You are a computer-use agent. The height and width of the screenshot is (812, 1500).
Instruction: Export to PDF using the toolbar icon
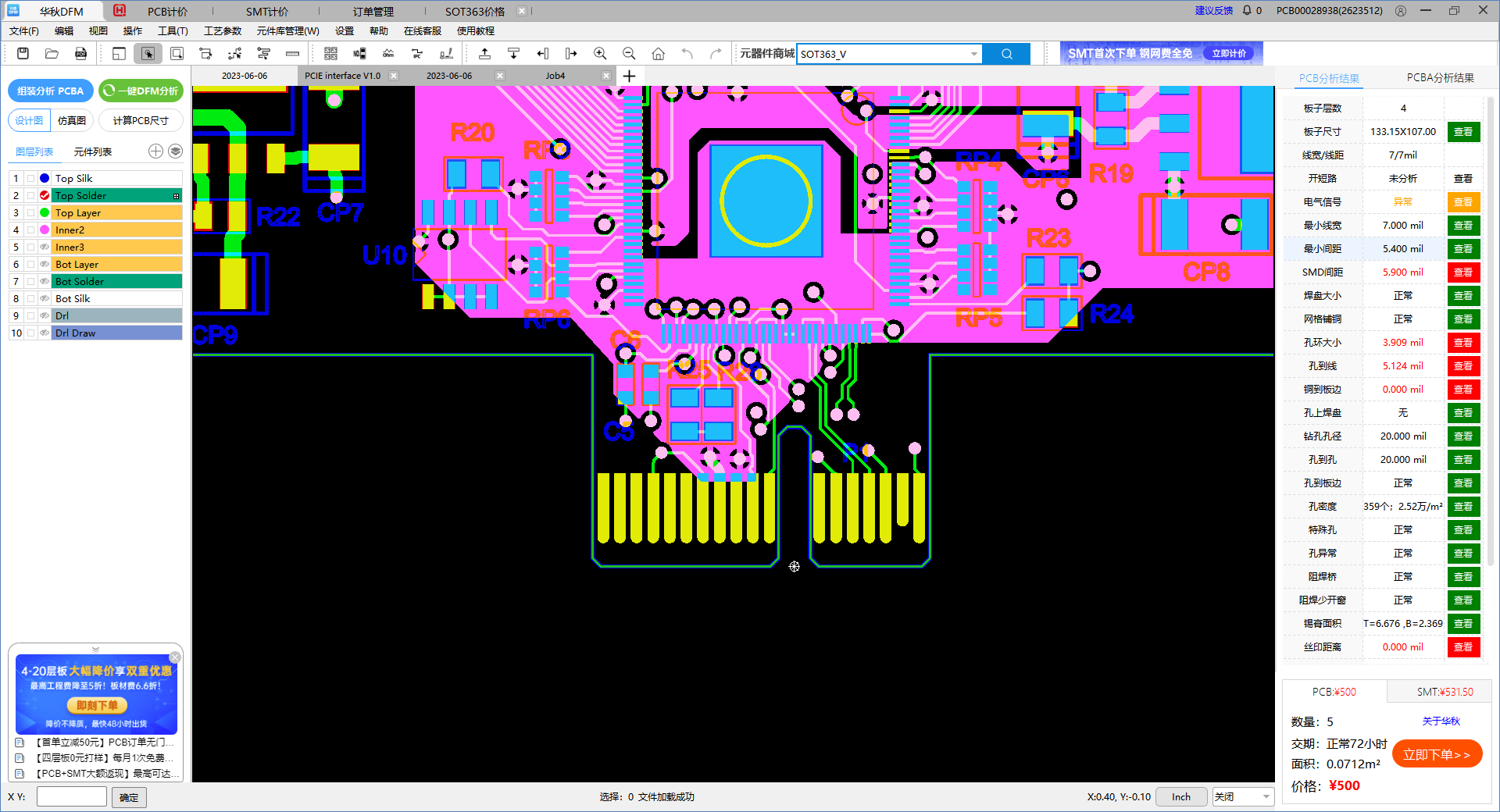click(x=80, y=53)
